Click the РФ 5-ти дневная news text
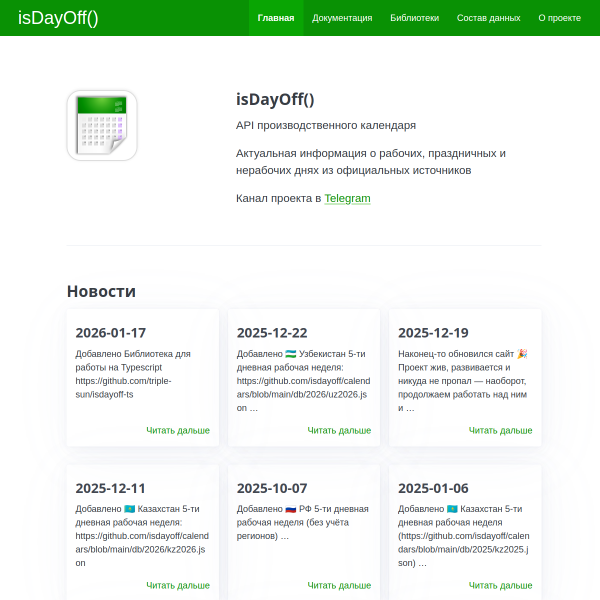 click(302, 522)
